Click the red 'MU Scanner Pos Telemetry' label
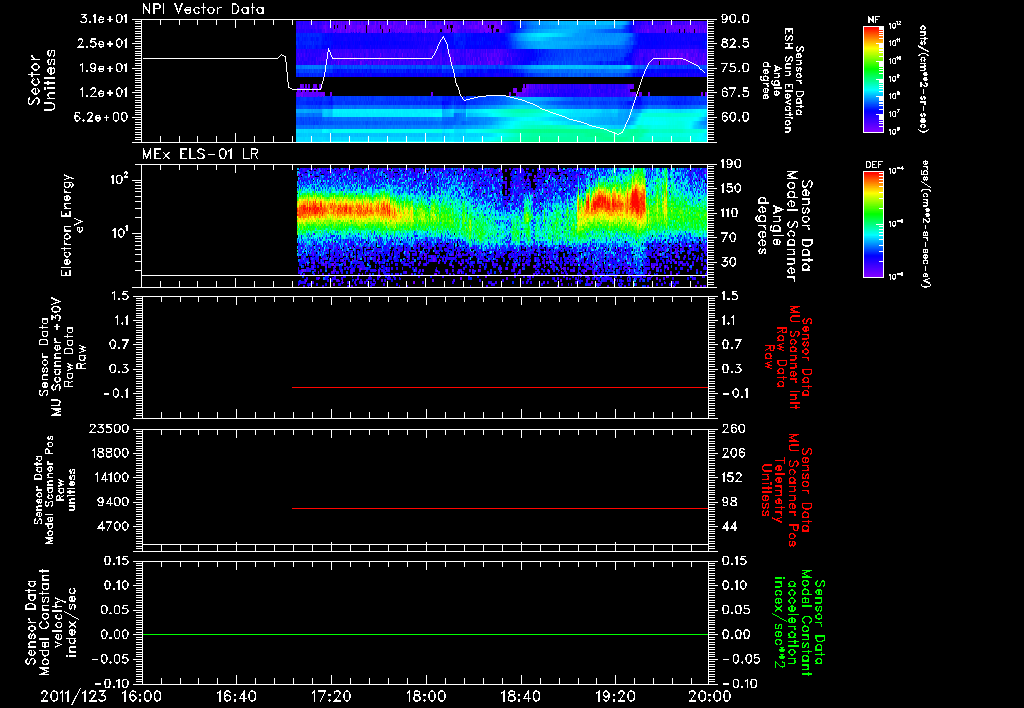Viewport: 1024px width, 708px height. 787,490
